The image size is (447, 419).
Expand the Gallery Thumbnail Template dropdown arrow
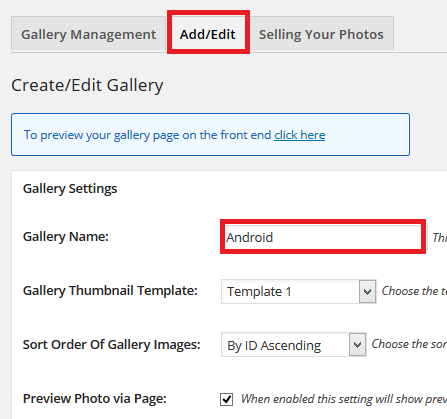367,292
